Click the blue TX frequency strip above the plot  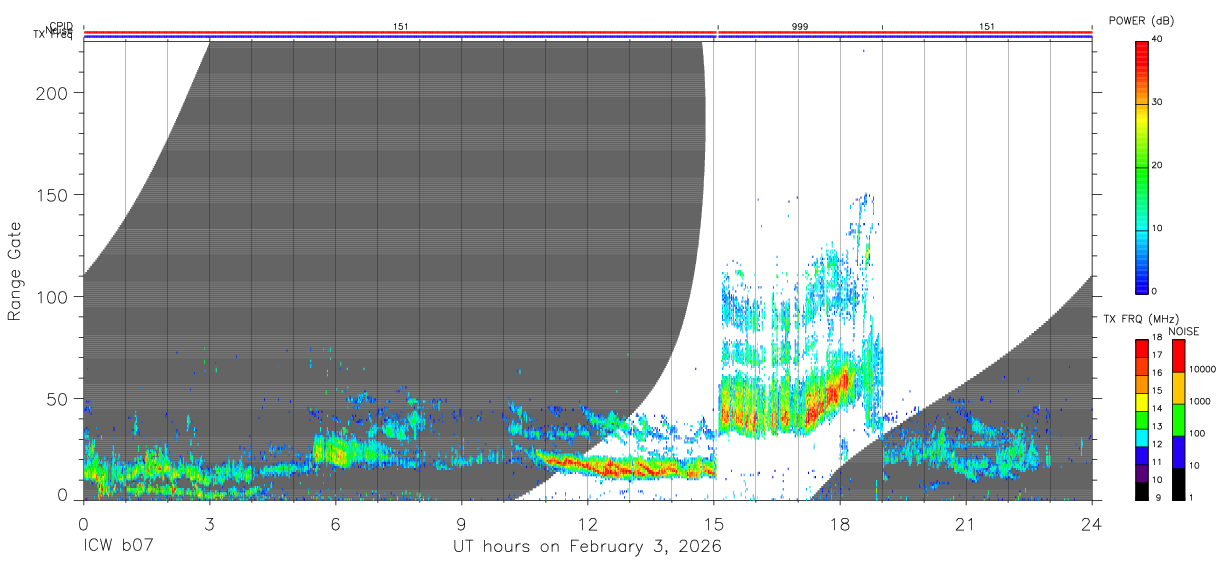pos(588,37)
